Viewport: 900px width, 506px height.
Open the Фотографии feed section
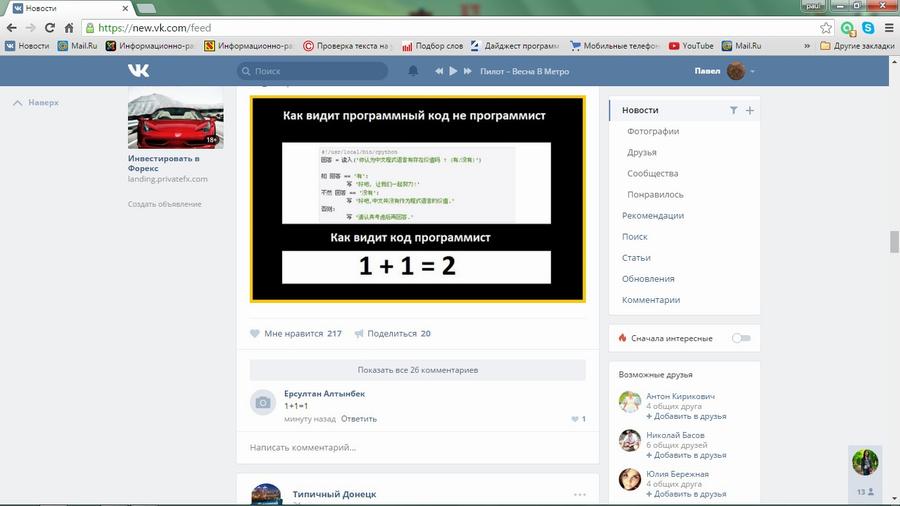click(x=653, y=131)
